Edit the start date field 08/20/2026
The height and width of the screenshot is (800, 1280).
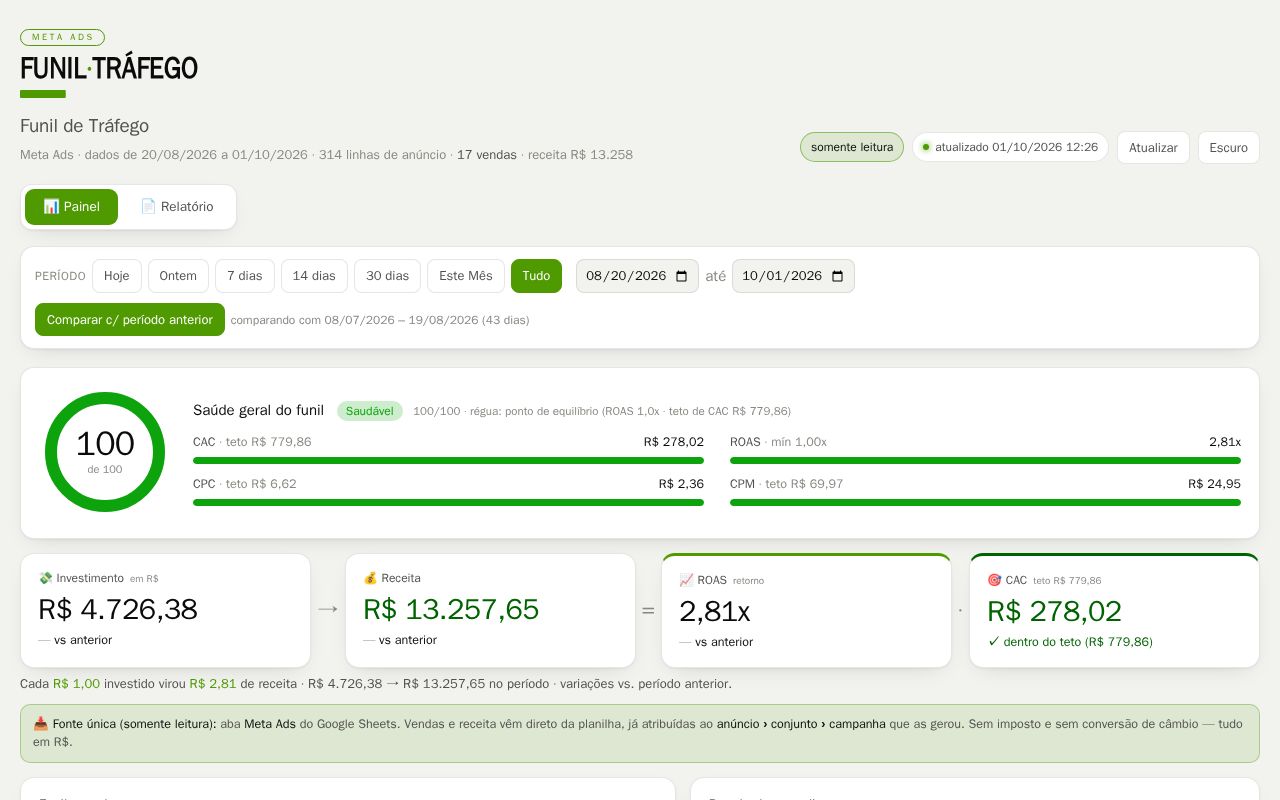point(638,276)
